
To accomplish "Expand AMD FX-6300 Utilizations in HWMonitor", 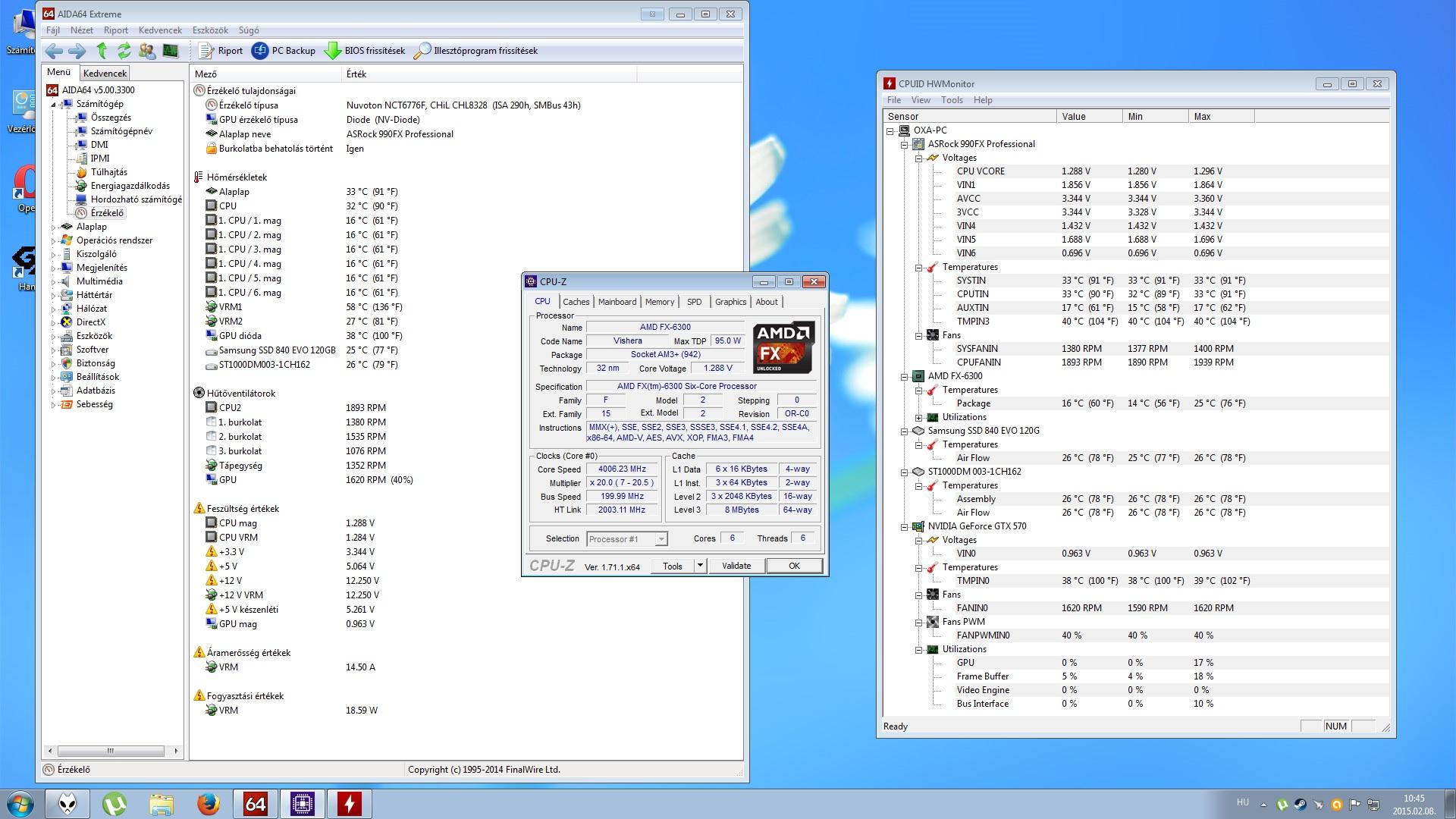I will [919, 417].
